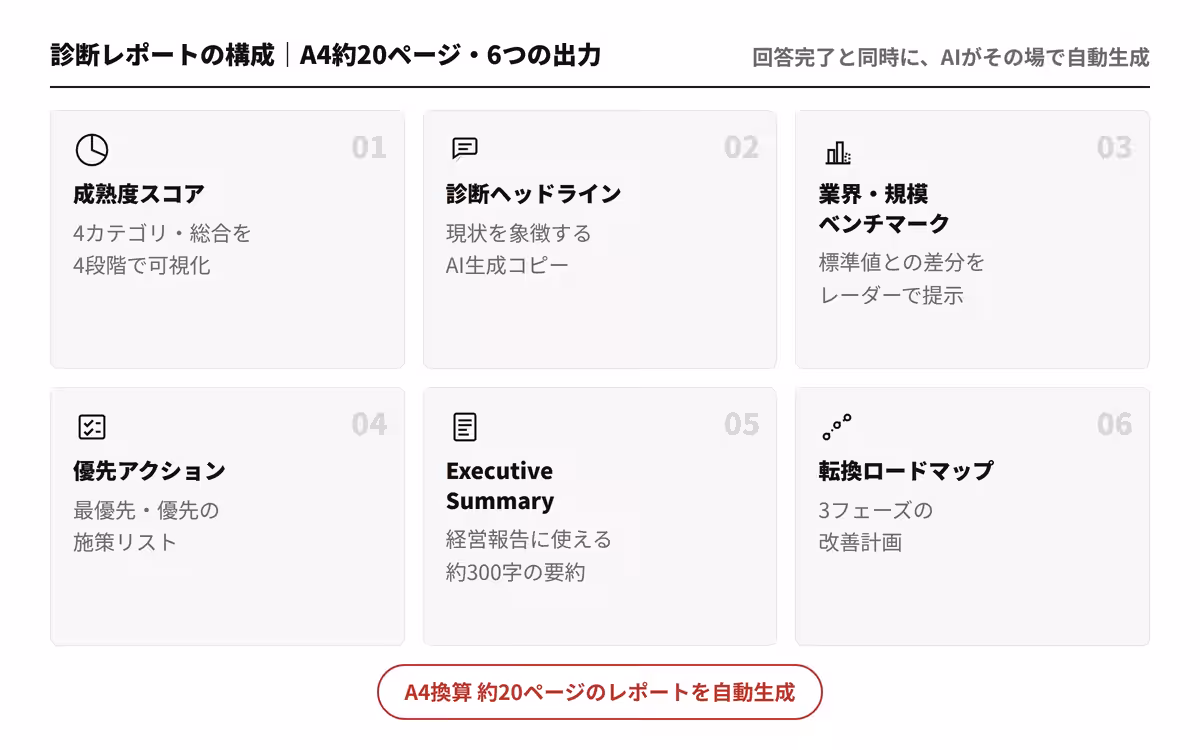
Task: Click the speech bubble icon for 診断ヘッドライン
Action: 464,149
